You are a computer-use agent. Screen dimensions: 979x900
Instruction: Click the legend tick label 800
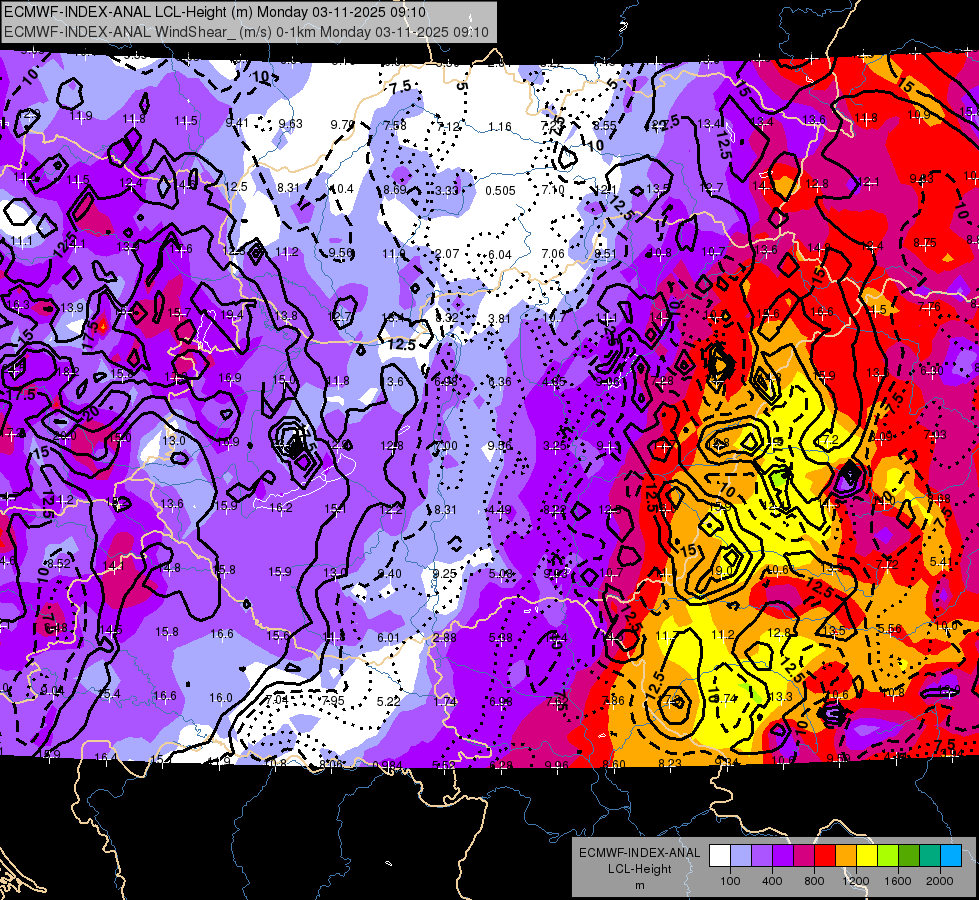pos(814,881)
